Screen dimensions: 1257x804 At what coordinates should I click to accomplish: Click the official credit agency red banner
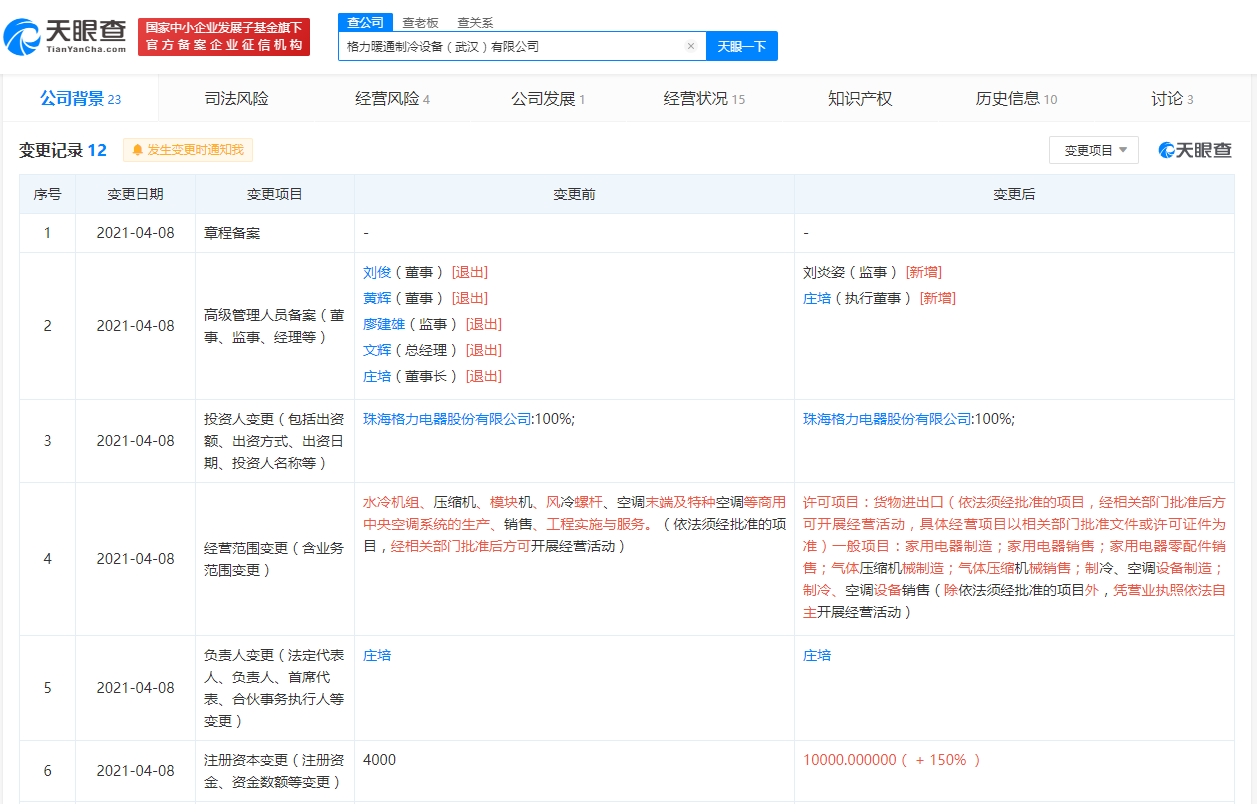(223, 37)
